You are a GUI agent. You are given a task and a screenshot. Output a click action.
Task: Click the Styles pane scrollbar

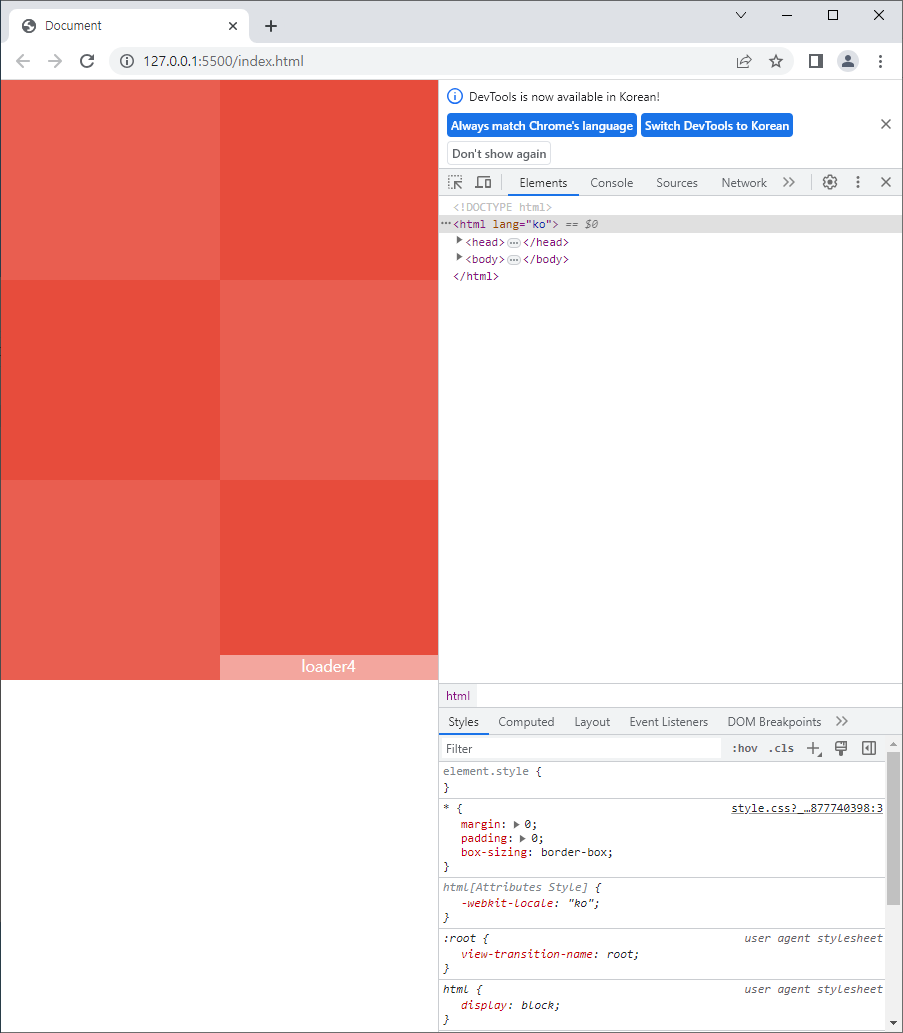pyautogui.click(x=893, y=829)
